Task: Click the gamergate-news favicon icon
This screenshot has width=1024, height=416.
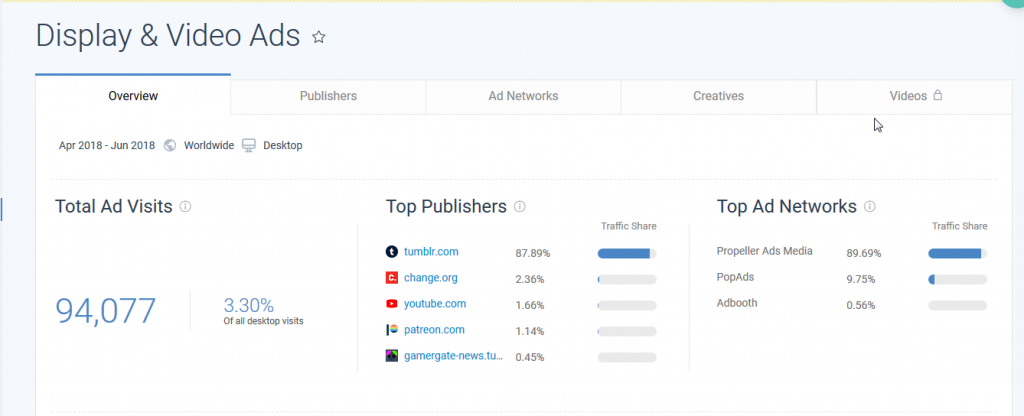Action: (x=392, y=356)
